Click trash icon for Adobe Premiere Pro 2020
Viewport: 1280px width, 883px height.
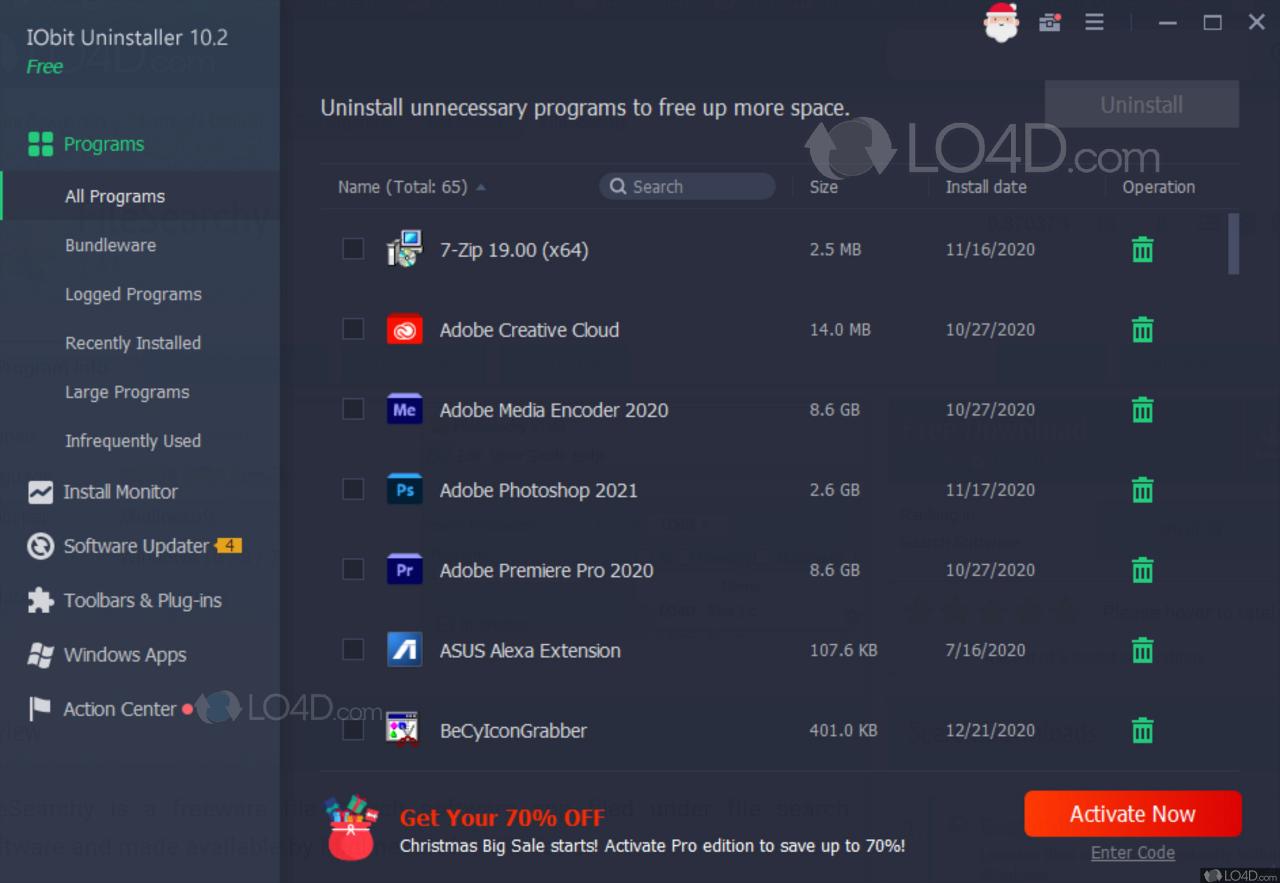pos(1142,570)
